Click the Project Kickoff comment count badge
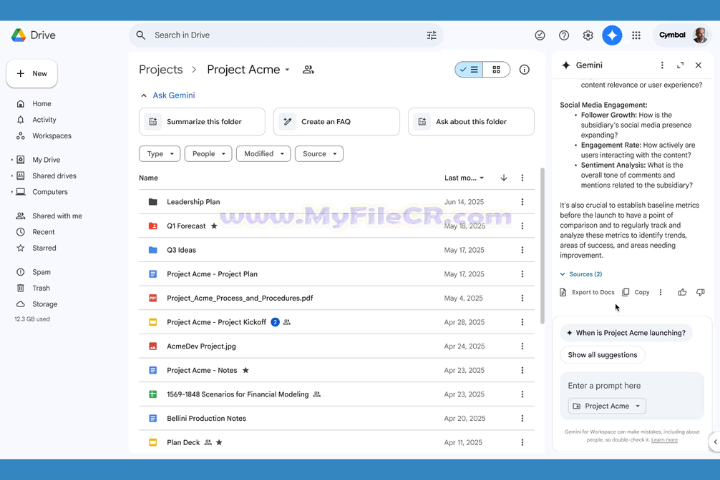Image resolution: width=720 pixels, height=480 pixels. tap(275, 322)
